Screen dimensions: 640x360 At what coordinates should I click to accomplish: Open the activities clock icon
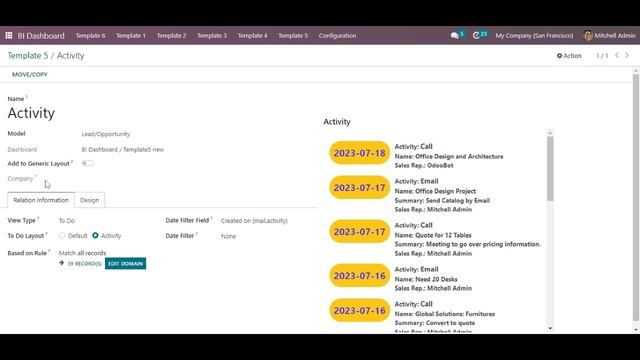click(x=476, y=36)
